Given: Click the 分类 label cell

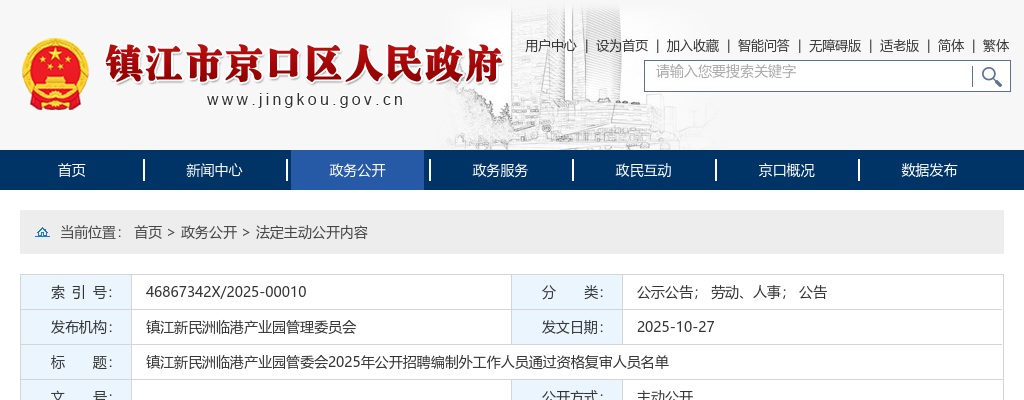Looking at the screenshot, I should click(x=567, y=292).
